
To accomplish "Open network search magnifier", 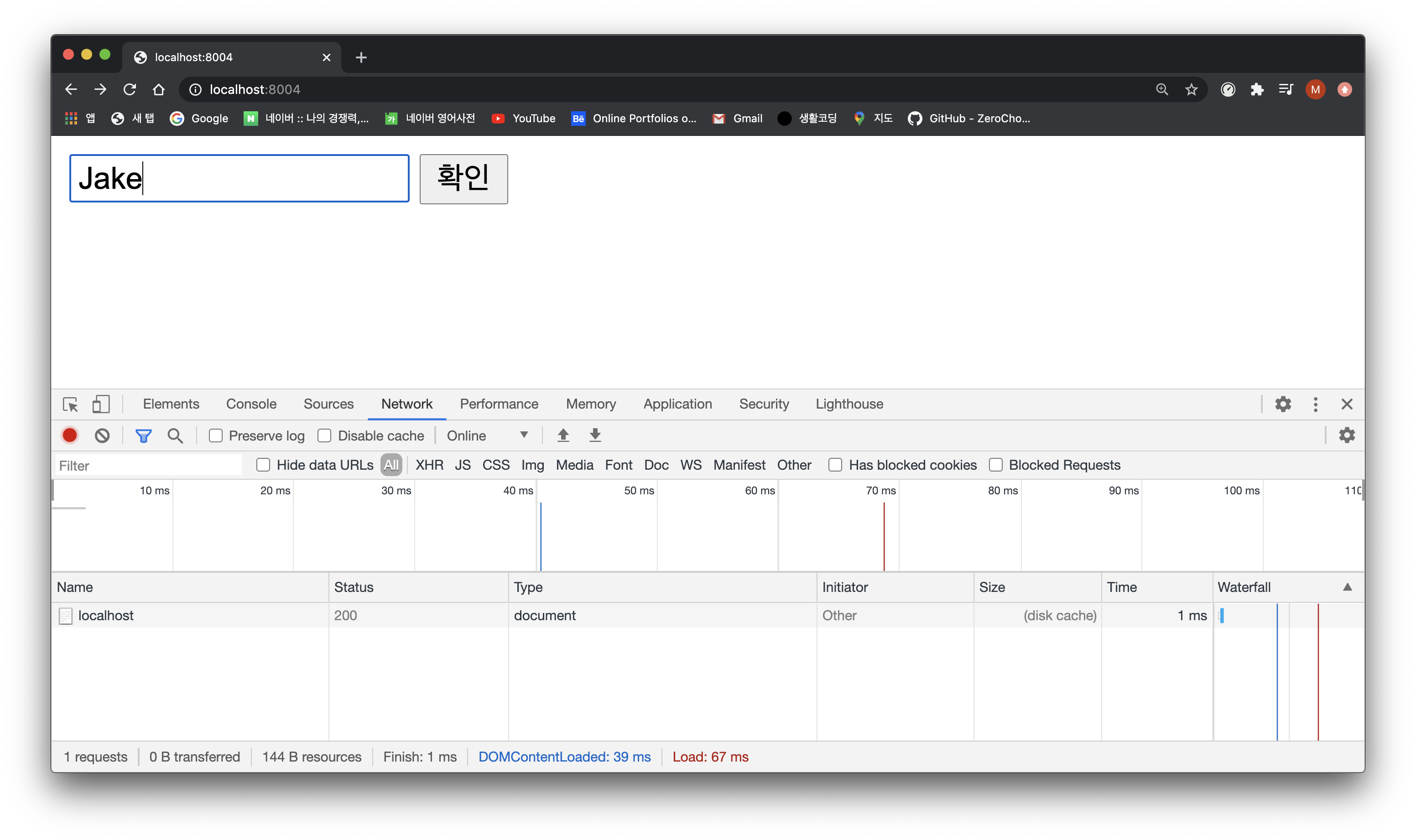I will click(x=175, y=436).
